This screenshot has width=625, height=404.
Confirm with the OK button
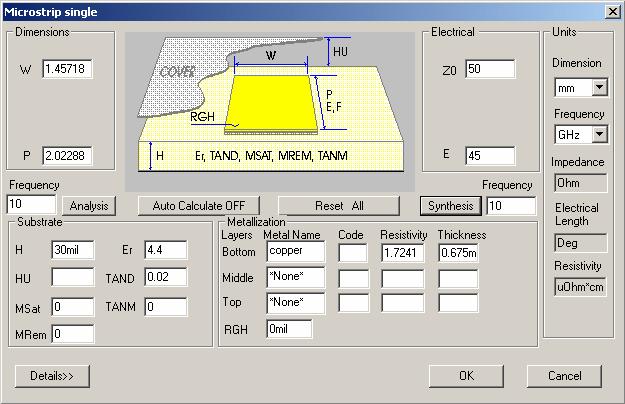click(466, 376)
